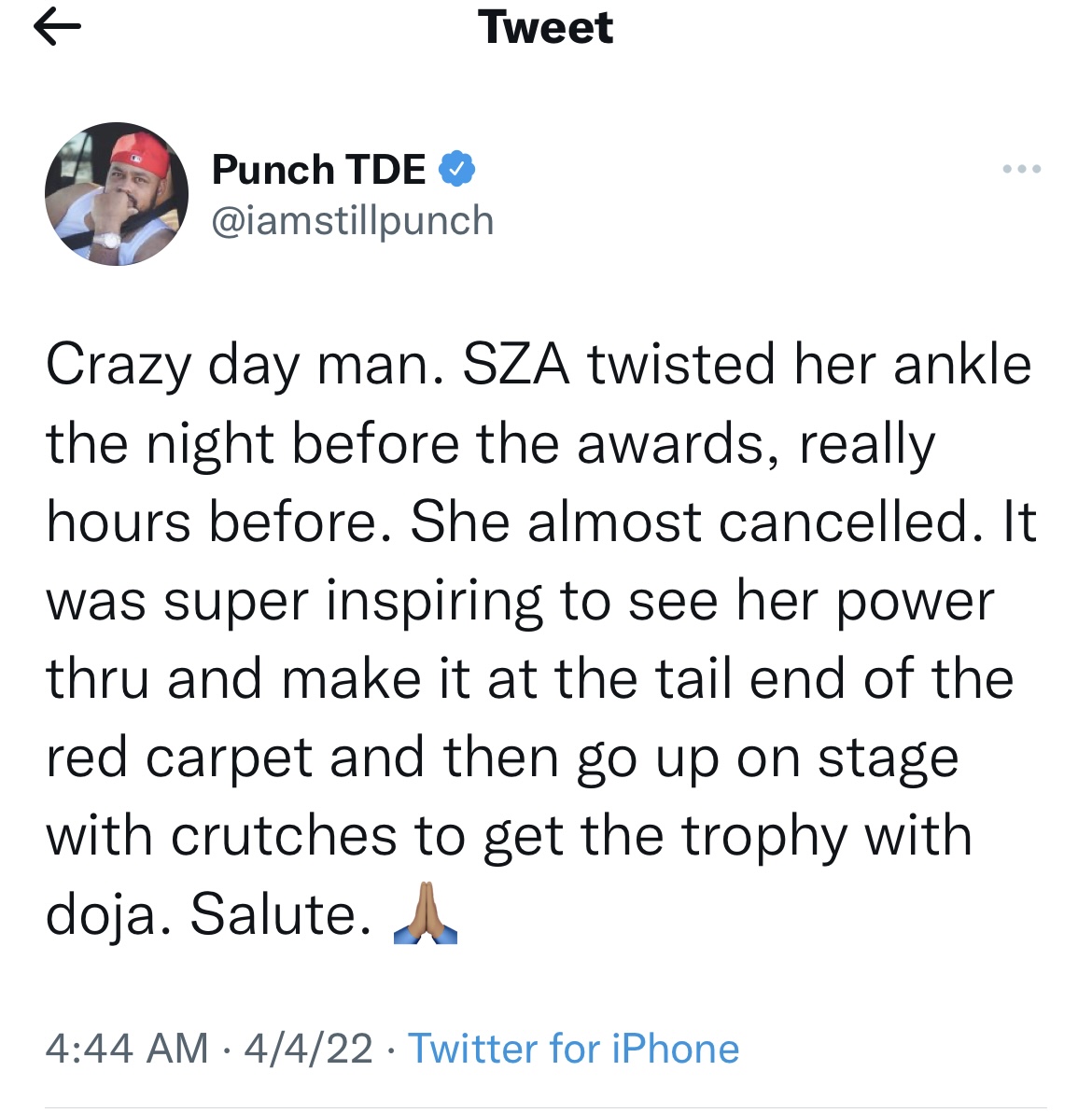The width and height of the screenshot is (1092, 1113).
Task: Open the Punch TDE display name
Action: point(318,170)
